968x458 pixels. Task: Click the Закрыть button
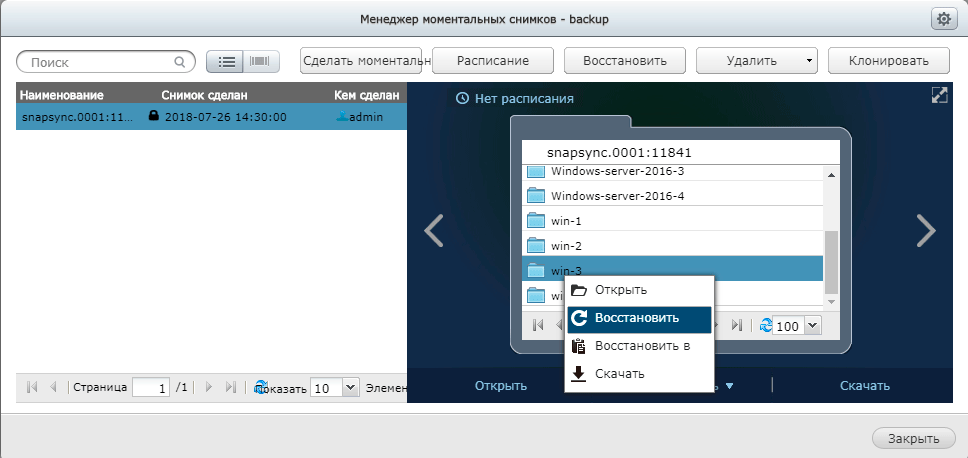(x=914, y=439)
